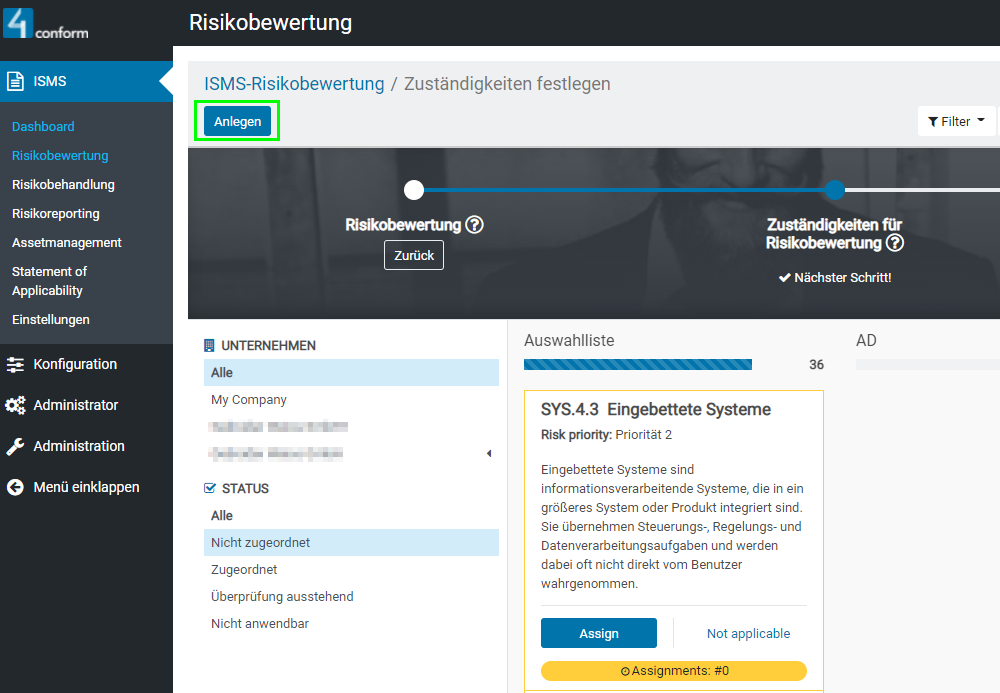Viewport: 1000px width, 693px height.
Task: Click the Administration wrench icon
Action: pos(16,447)
